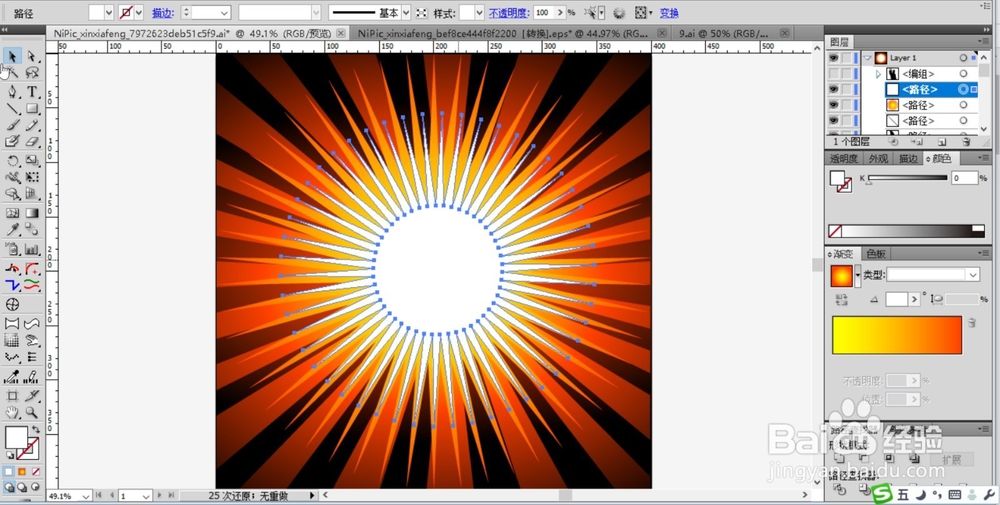Select the Zoom magnifier tool
This screenshot has width=1000, height=505.
click(x=32, y=413)
